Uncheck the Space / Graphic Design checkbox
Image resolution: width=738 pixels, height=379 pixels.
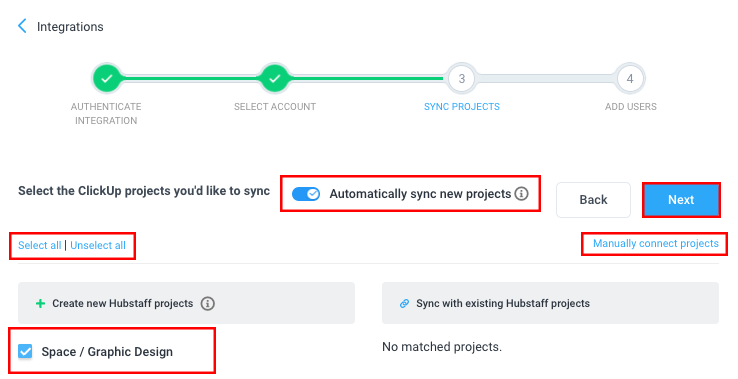(x=25, y=351)
